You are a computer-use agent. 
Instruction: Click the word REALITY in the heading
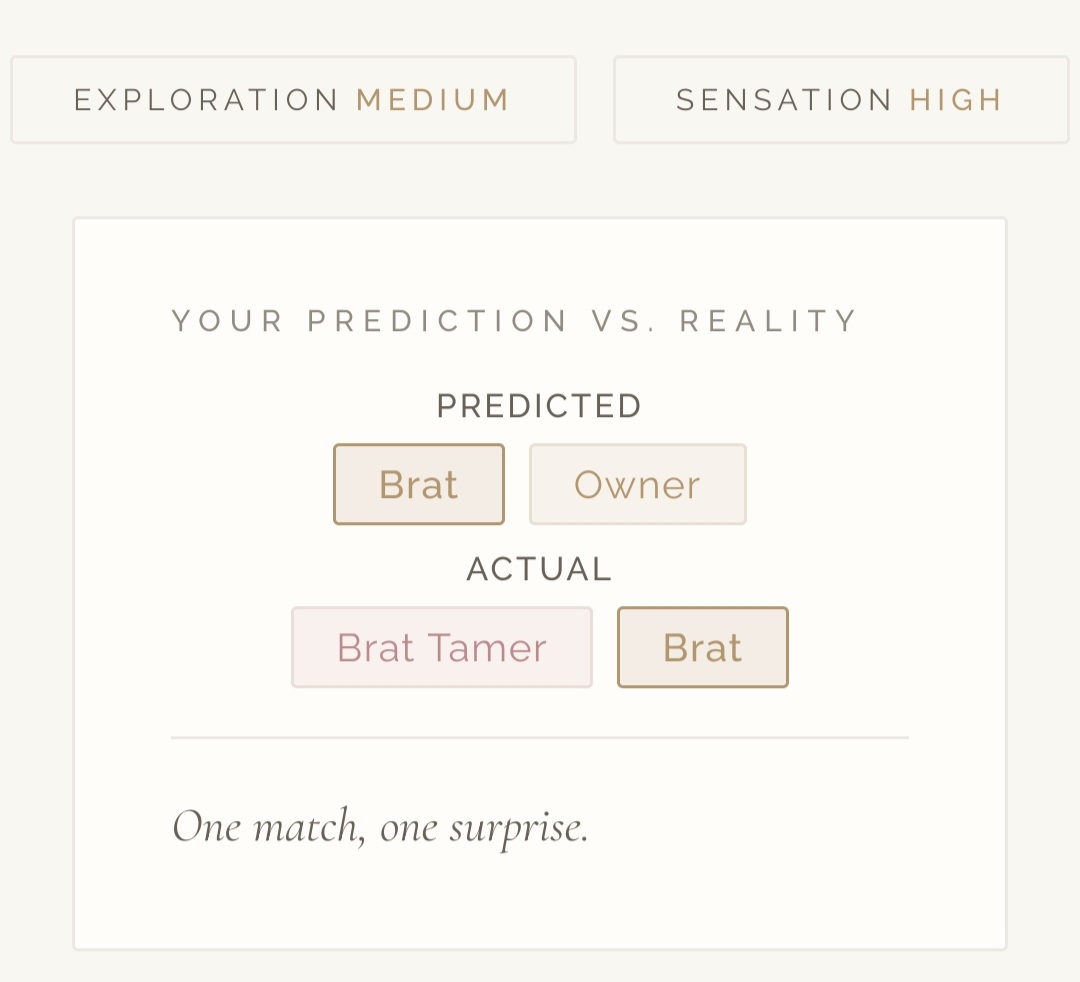(769, 321)
